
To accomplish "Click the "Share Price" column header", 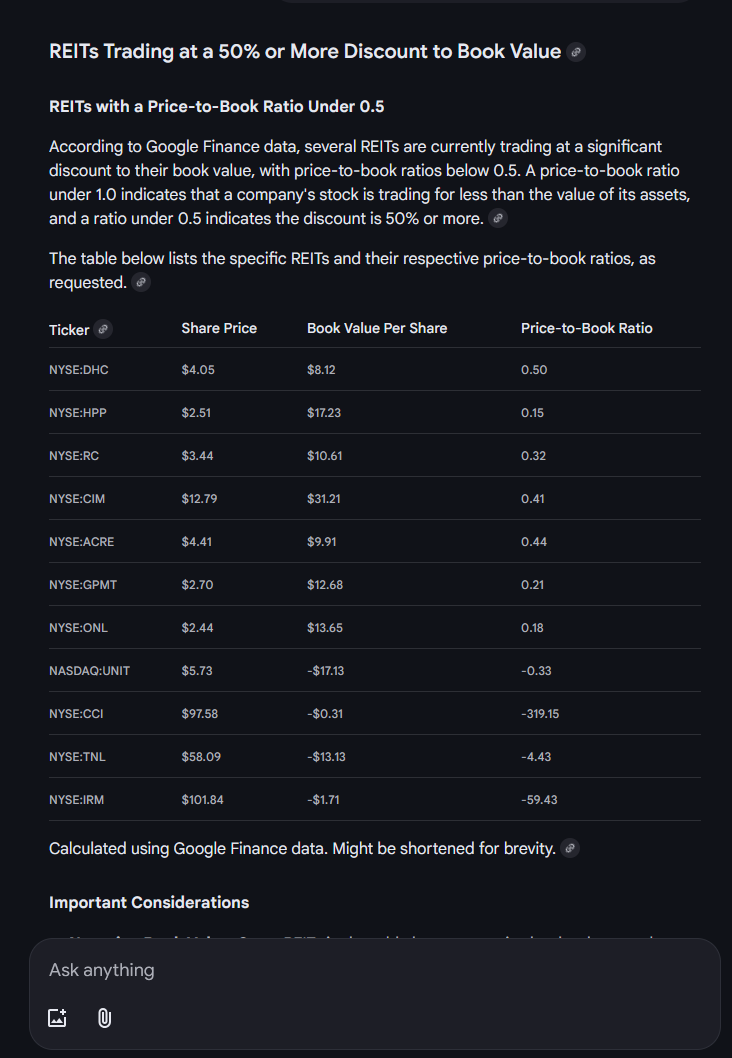I will click(x=219, y=328).
